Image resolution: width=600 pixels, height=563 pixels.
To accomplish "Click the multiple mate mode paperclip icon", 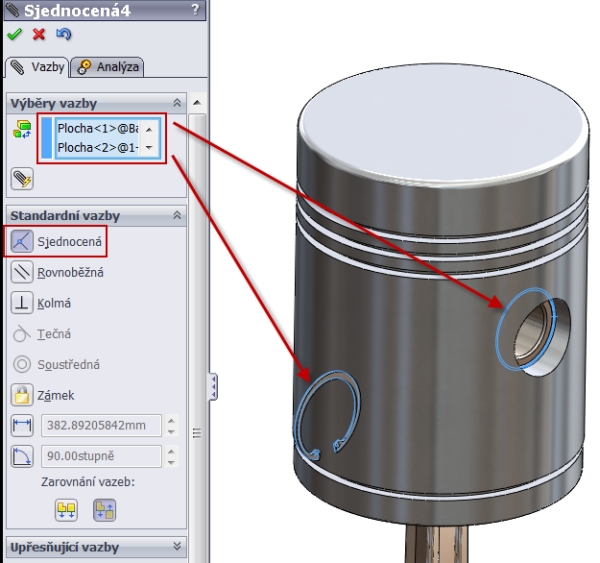I will point(22,179).
